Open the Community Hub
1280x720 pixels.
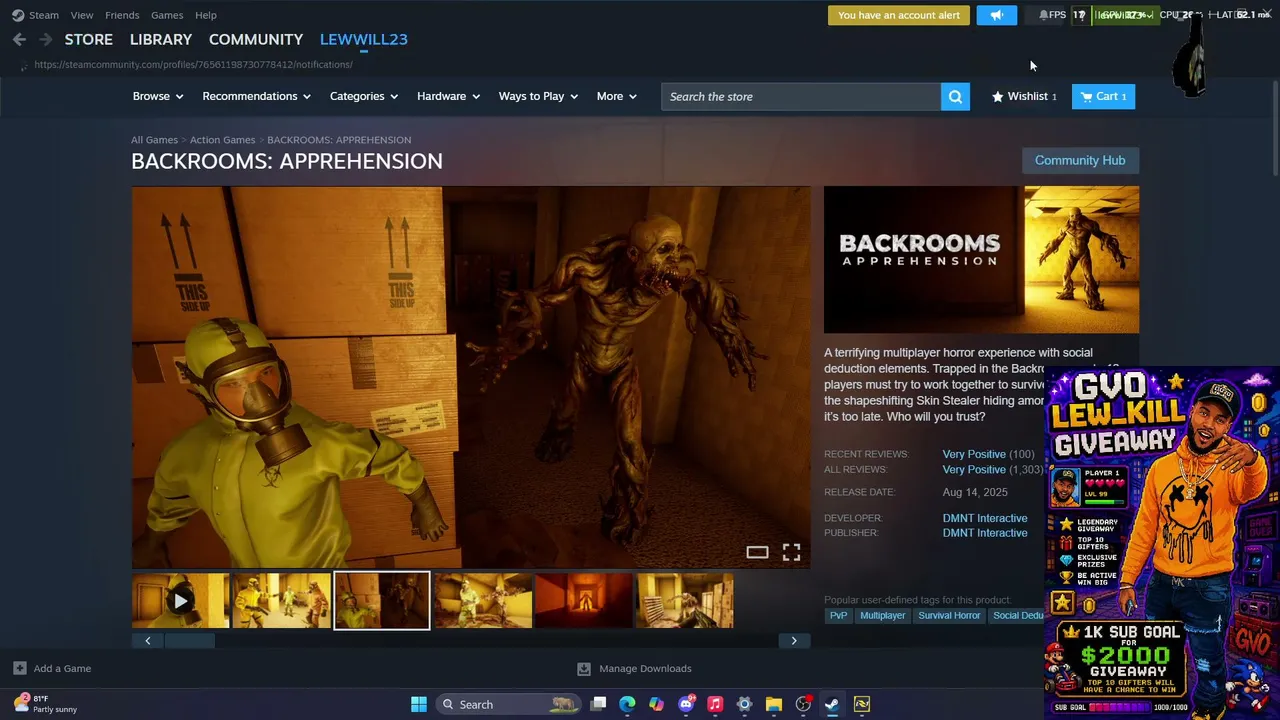[x=1080, y=160]
